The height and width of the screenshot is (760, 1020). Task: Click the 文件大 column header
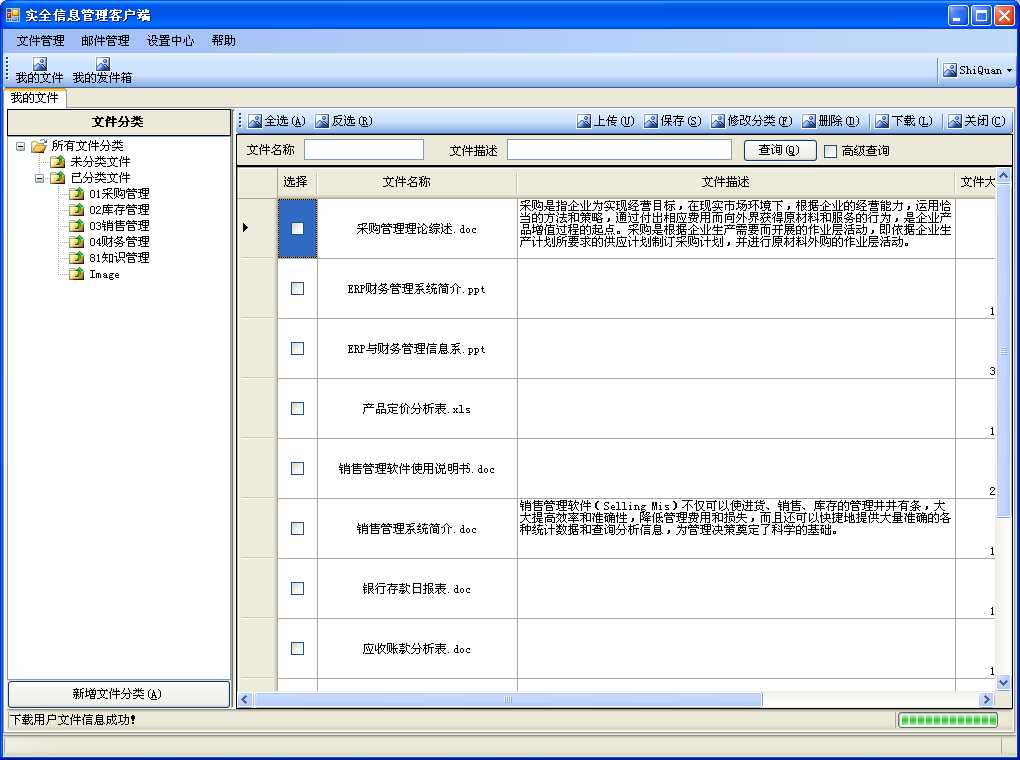tap(976, 182)
